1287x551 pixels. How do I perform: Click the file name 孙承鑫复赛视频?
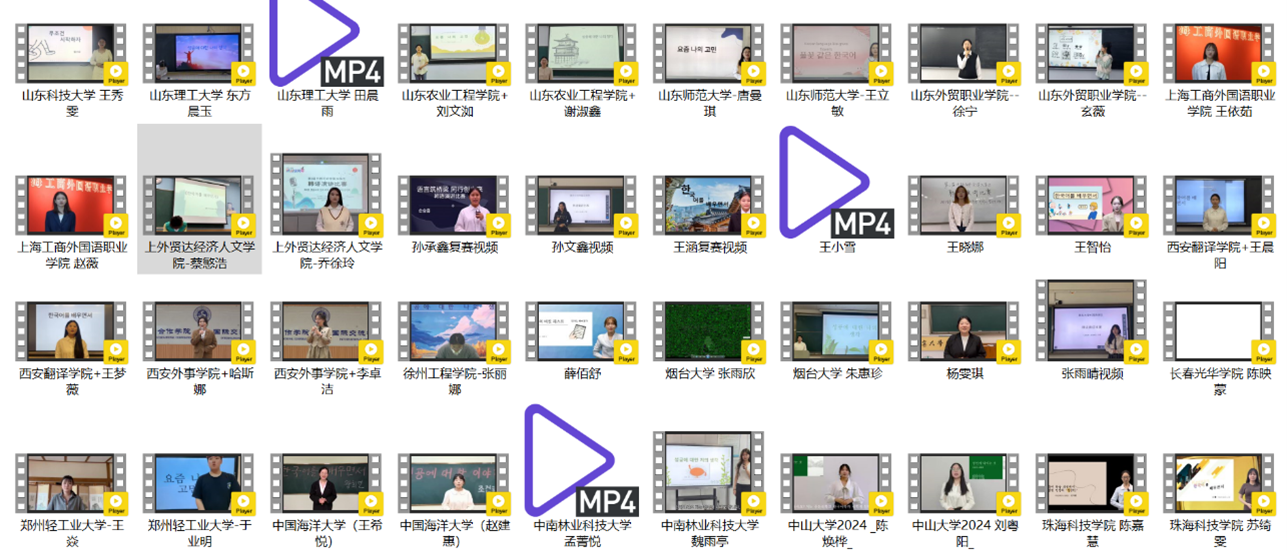454,247
